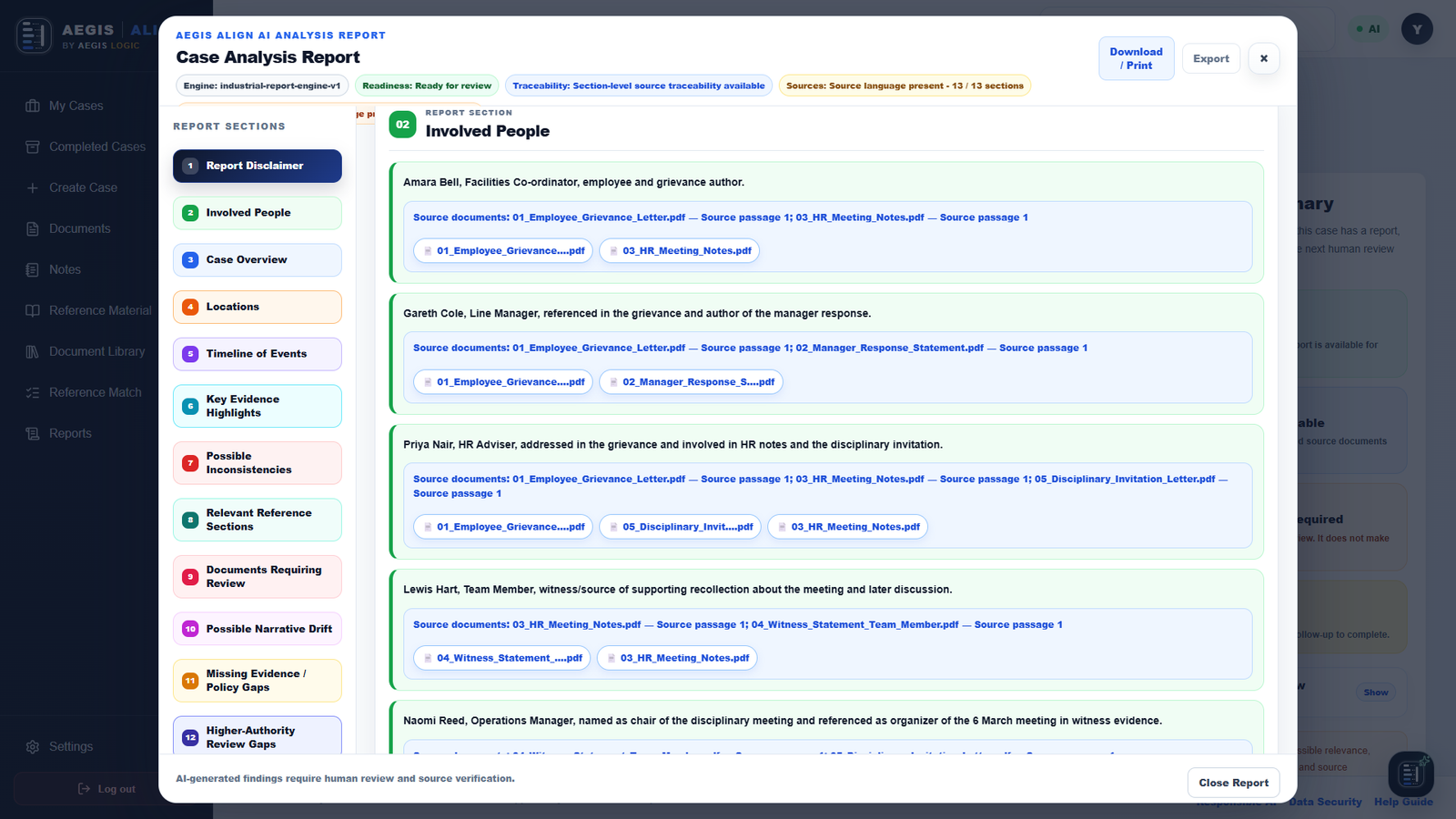Open My Cases briefcase icon in sidebar
Screen dimensions: 1456x819
pos(33,106)
